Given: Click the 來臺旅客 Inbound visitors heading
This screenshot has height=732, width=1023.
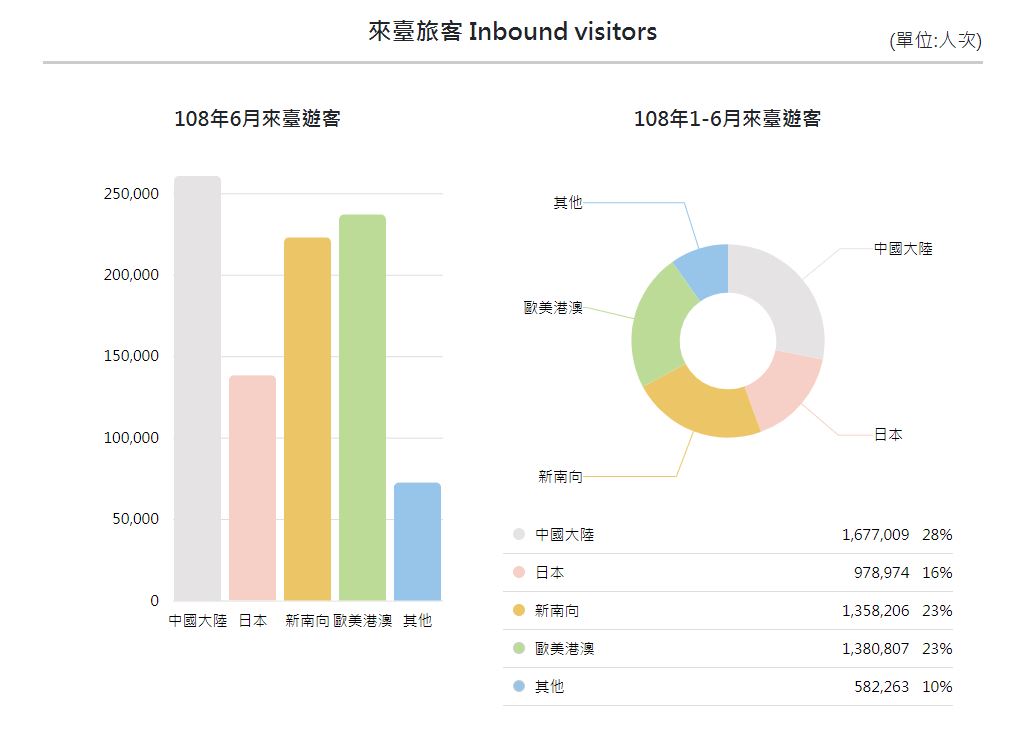Looking at the screenshot, I should coord(512,31).
